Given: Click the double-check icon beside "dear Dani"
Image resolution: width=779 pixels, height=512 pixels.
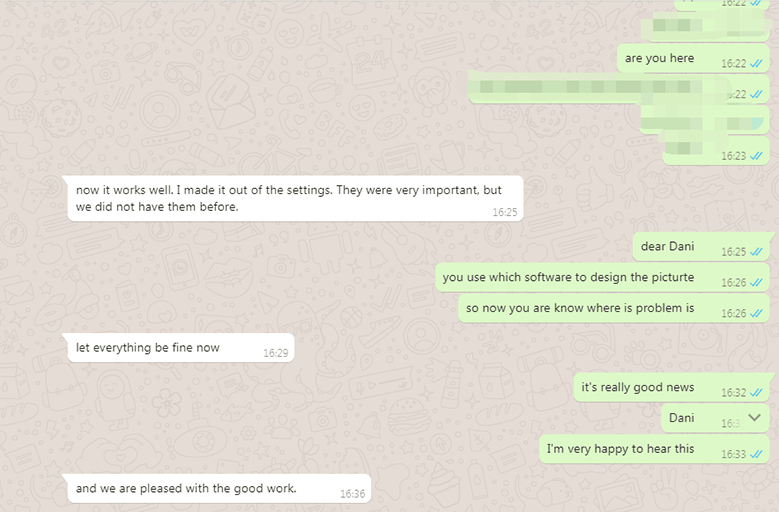Looking at the screenshot, I should [x=756, y=252].
